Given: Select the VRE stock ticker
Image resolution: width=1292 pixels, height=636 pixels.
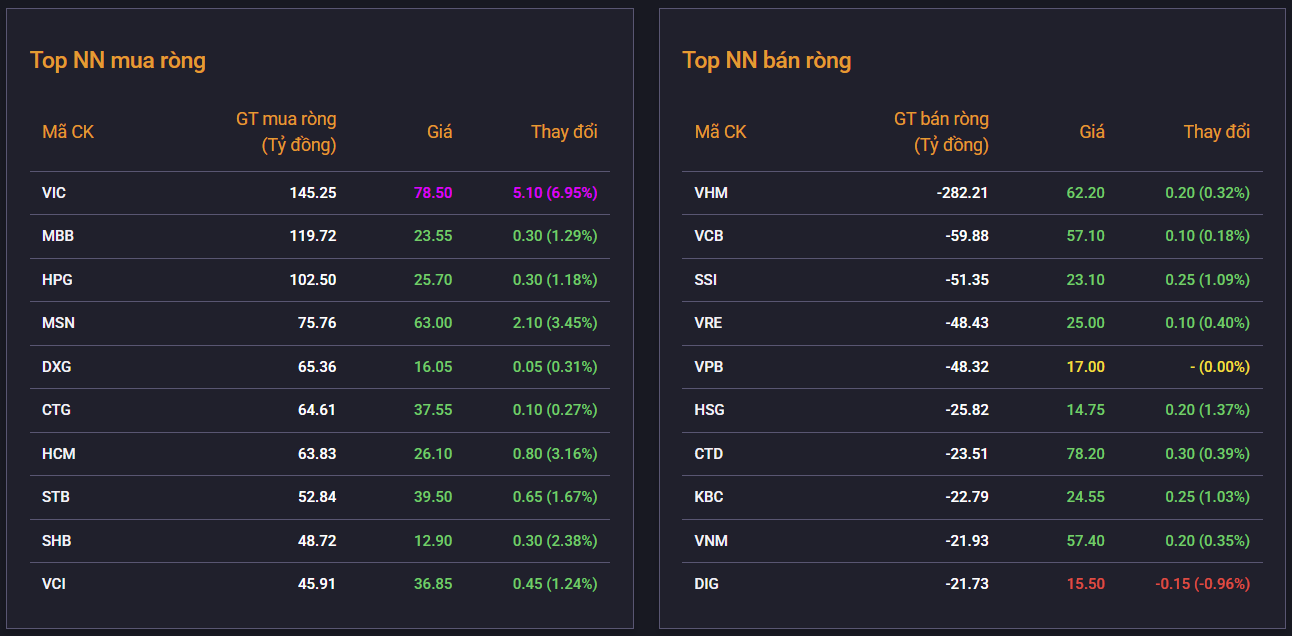Looking at the screenshot, I should (708, 323).
